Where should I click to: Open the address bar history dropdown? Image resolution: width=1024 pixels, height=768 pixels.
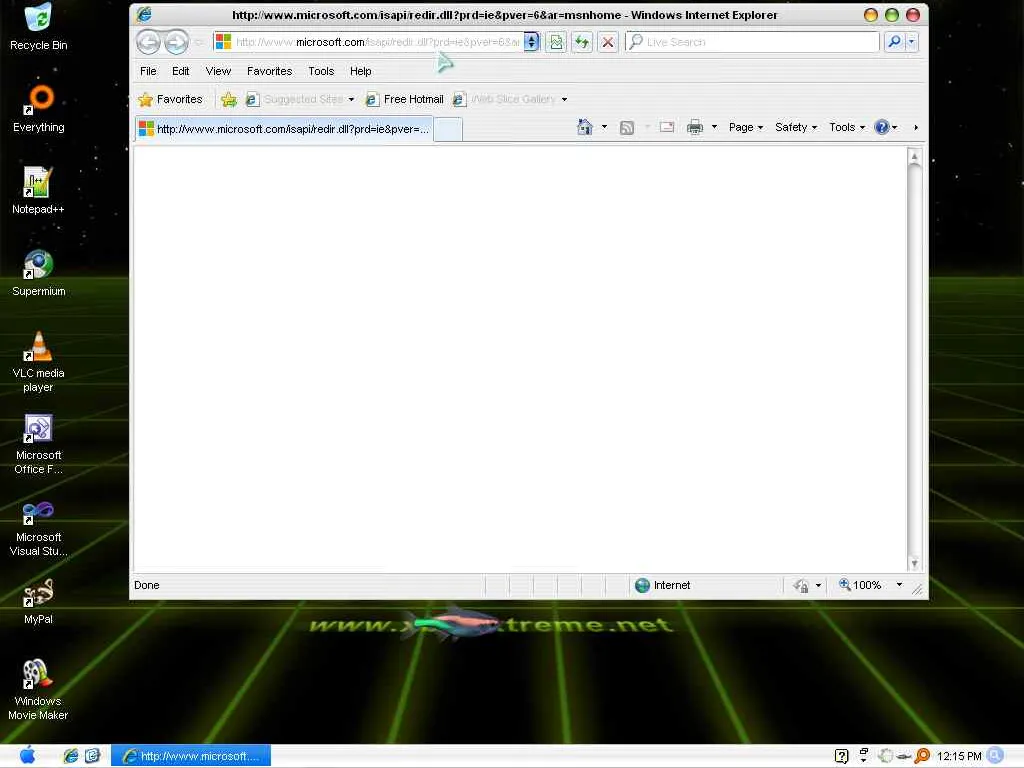click(x=532, y=42)
